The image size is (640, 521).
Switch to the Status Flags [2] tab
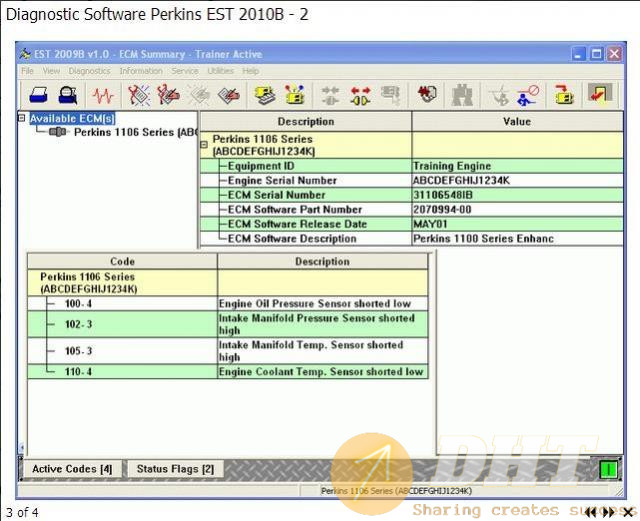click(x=176, y=469)
